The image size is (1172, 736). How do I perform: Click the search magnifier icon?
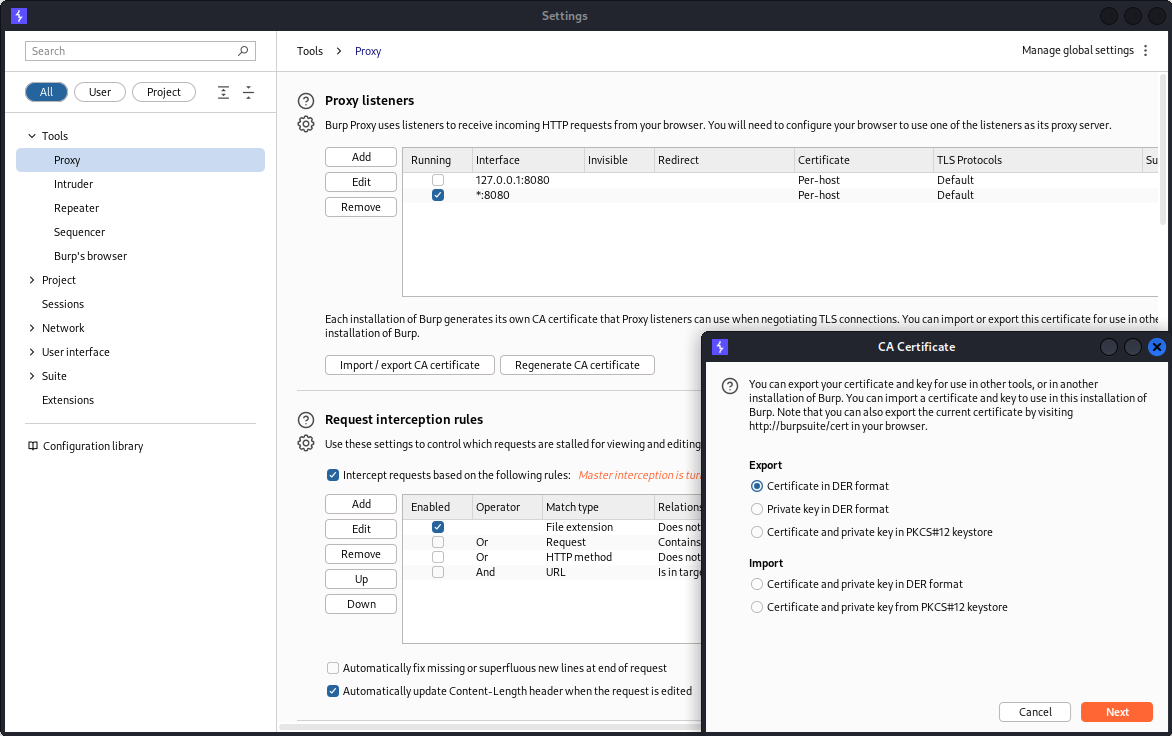(243, 51)
